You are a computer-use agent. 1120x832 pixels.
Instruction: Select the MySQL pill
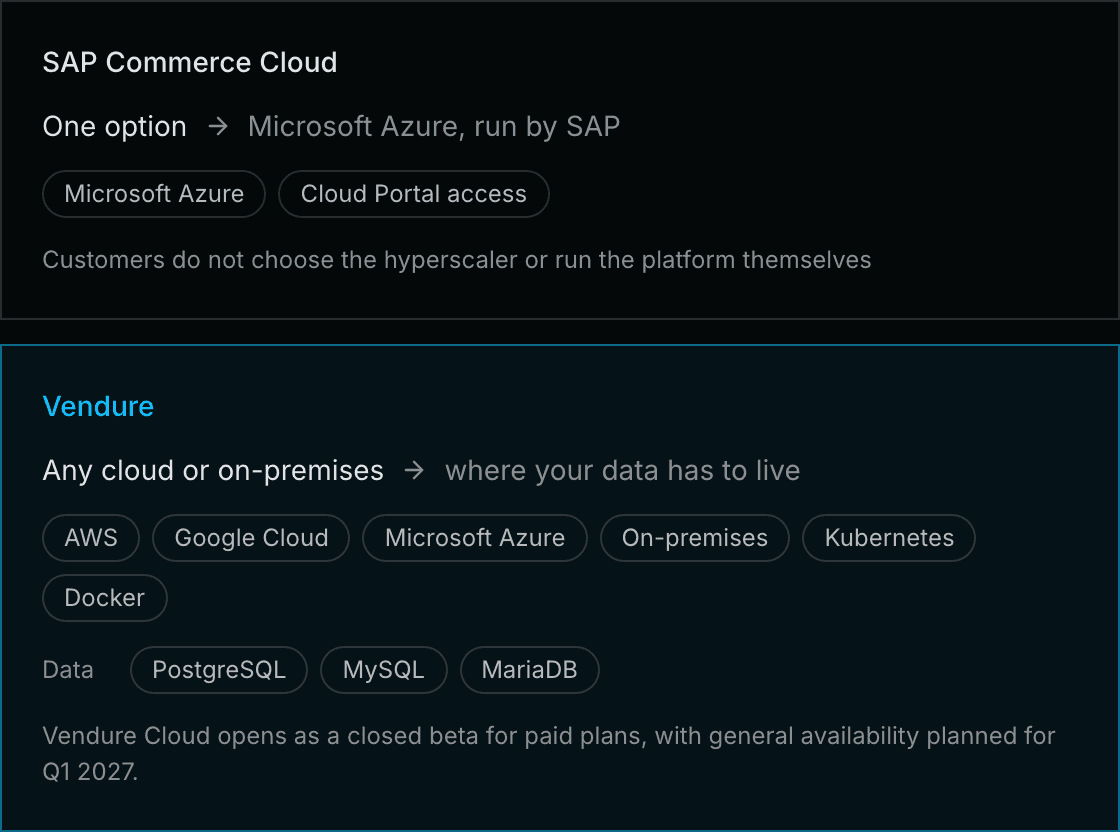[x=384, y=670]
